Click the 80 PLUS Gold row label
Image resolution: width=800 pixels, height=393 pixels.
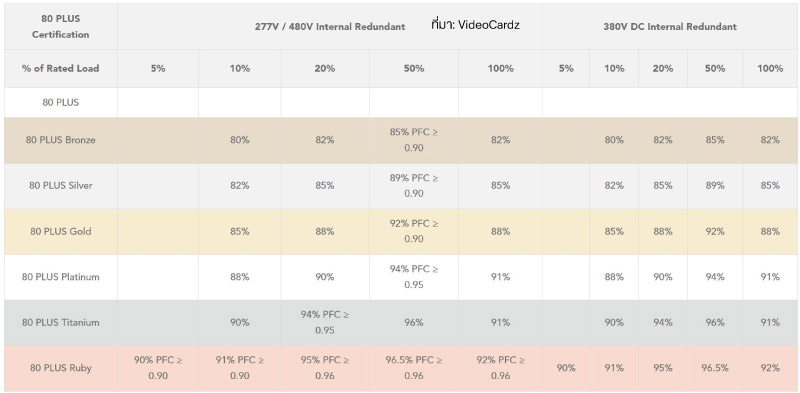click(60, 231)
